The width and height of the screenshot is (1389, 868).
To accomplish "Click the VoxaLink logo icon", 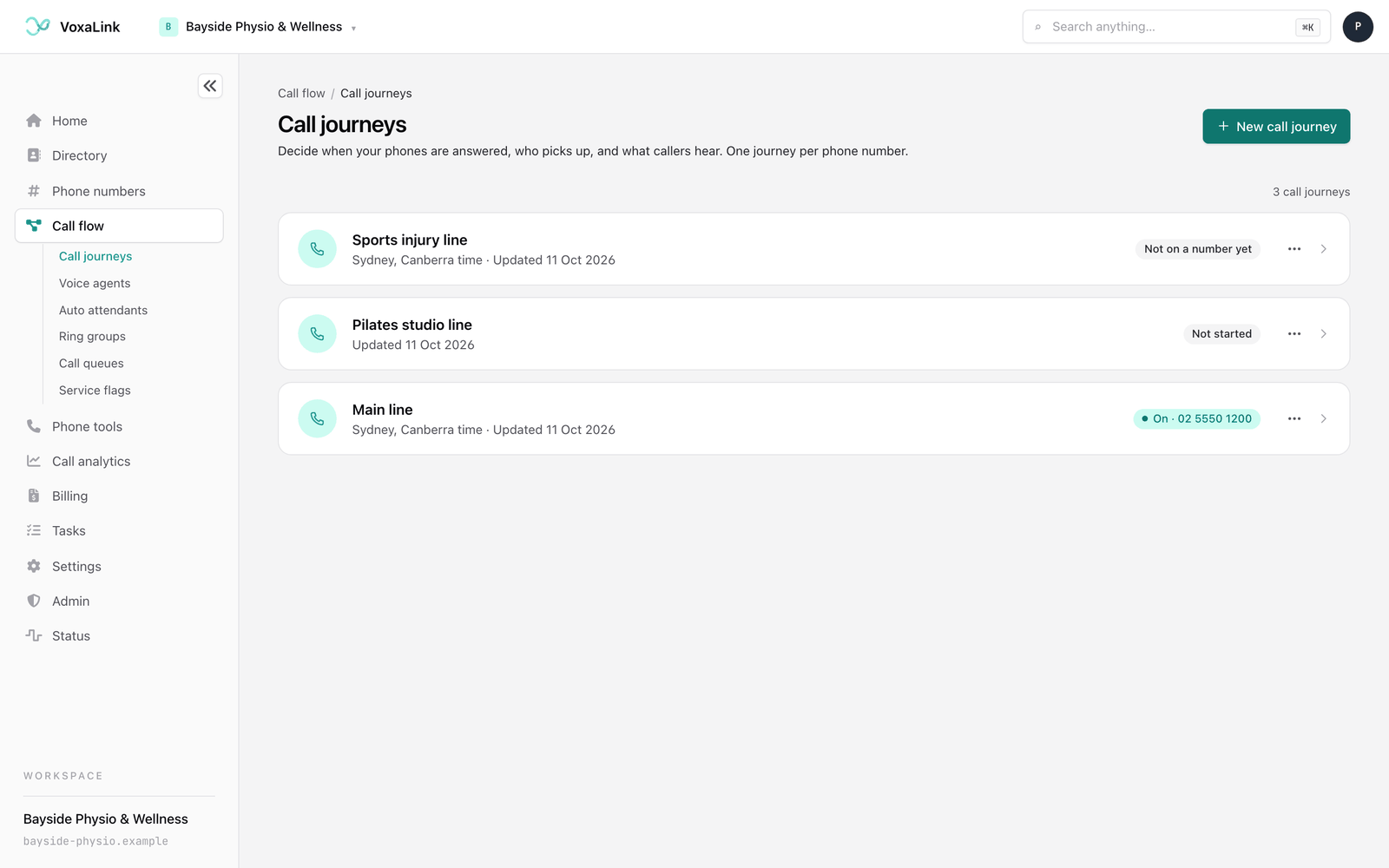I will 37,27.
